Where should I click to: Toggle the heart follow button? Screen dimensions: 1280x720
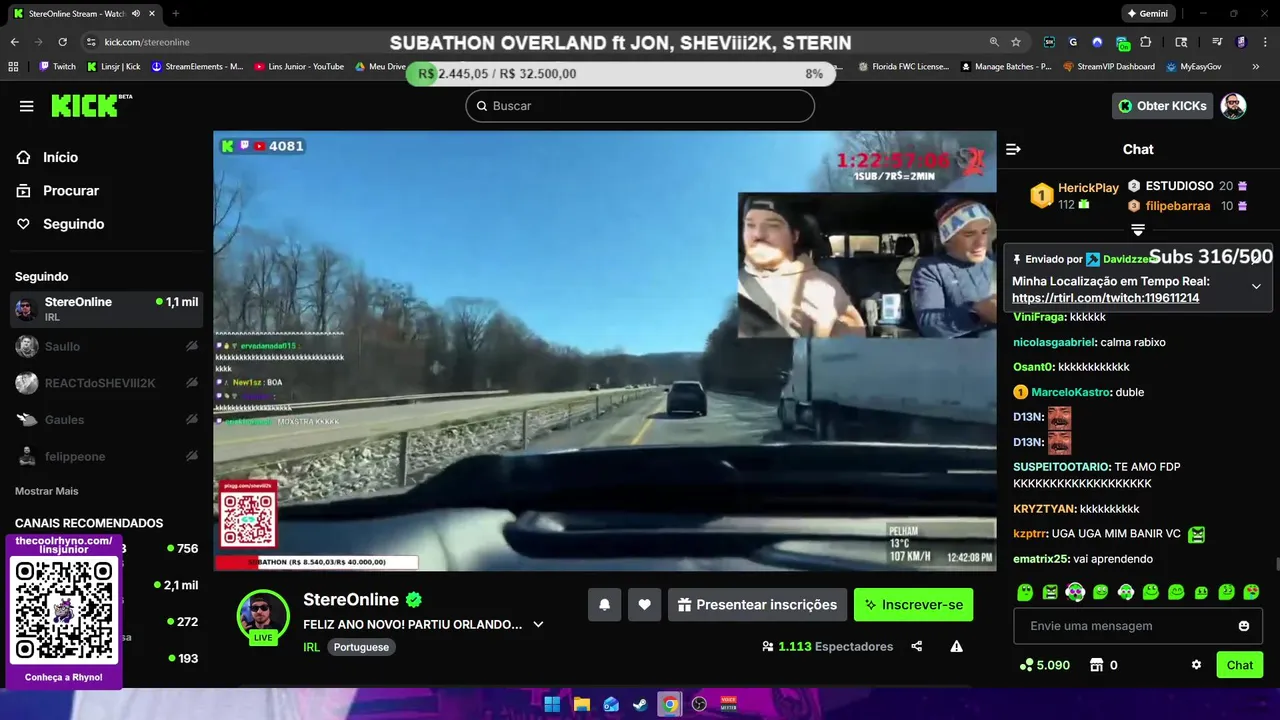click(644, 604)
